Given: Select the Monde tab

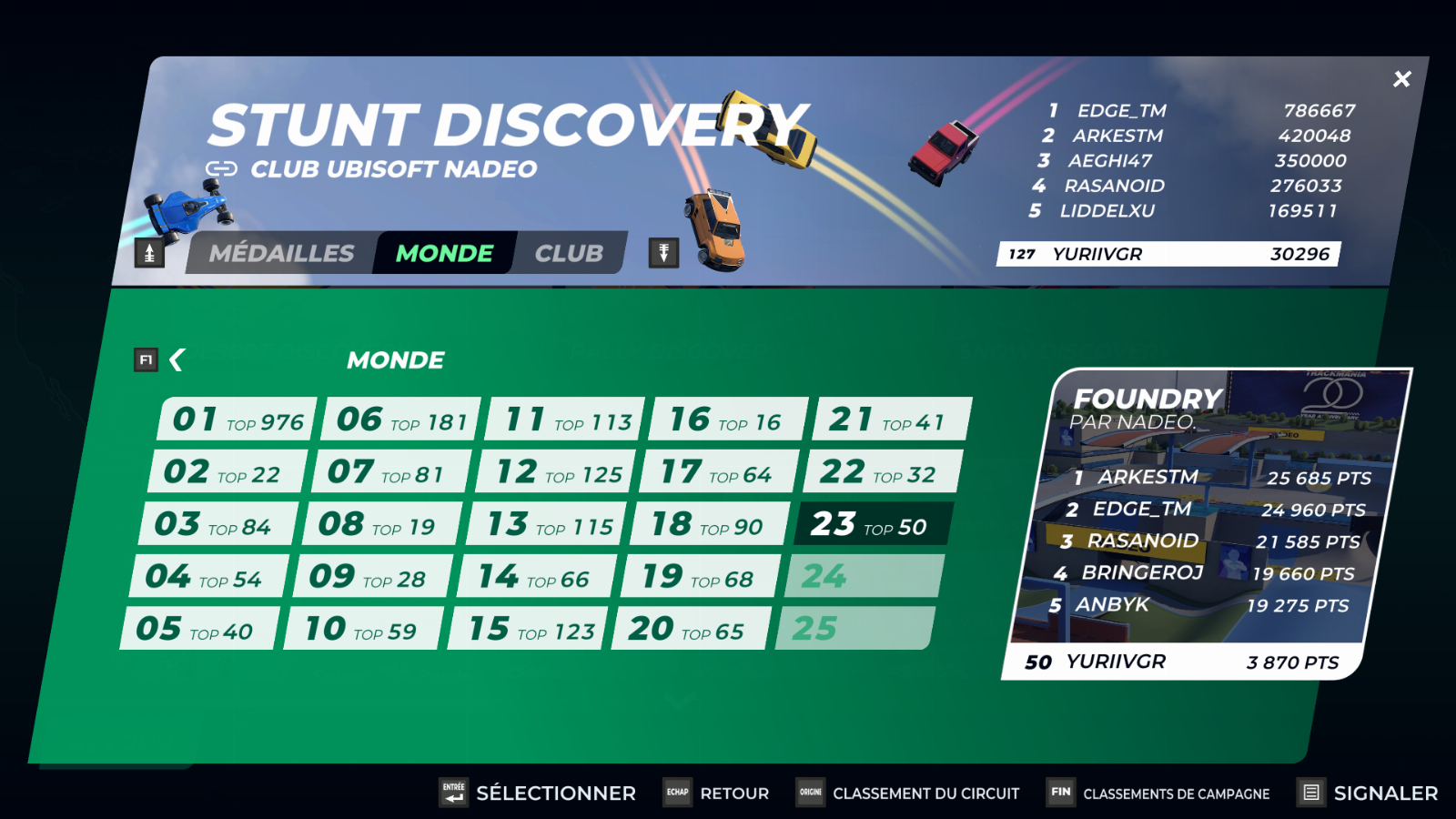Looking at the screenshot, I should (x=444, y=253).
